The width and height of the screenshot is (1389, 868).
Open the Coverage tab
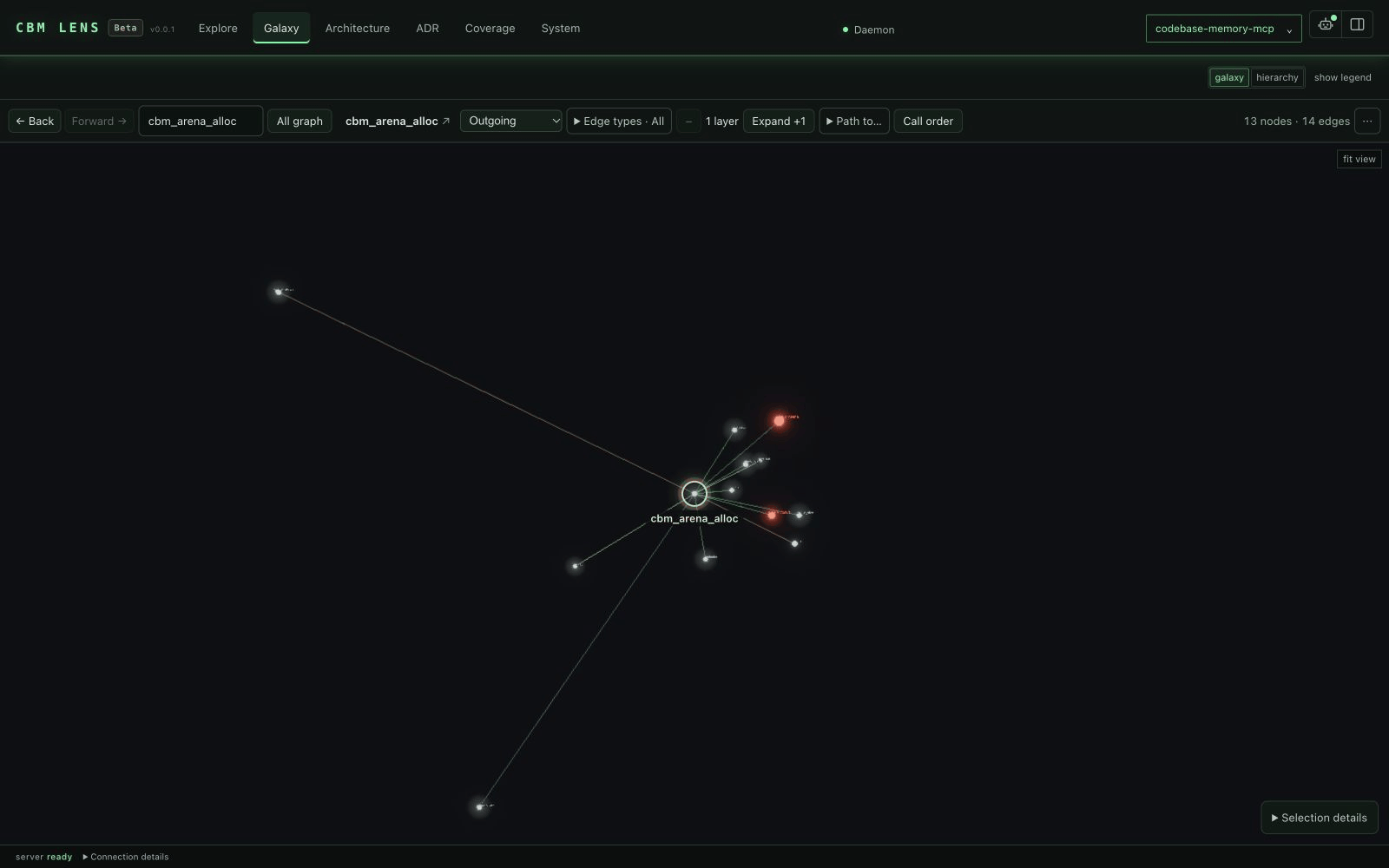[490, 29]
